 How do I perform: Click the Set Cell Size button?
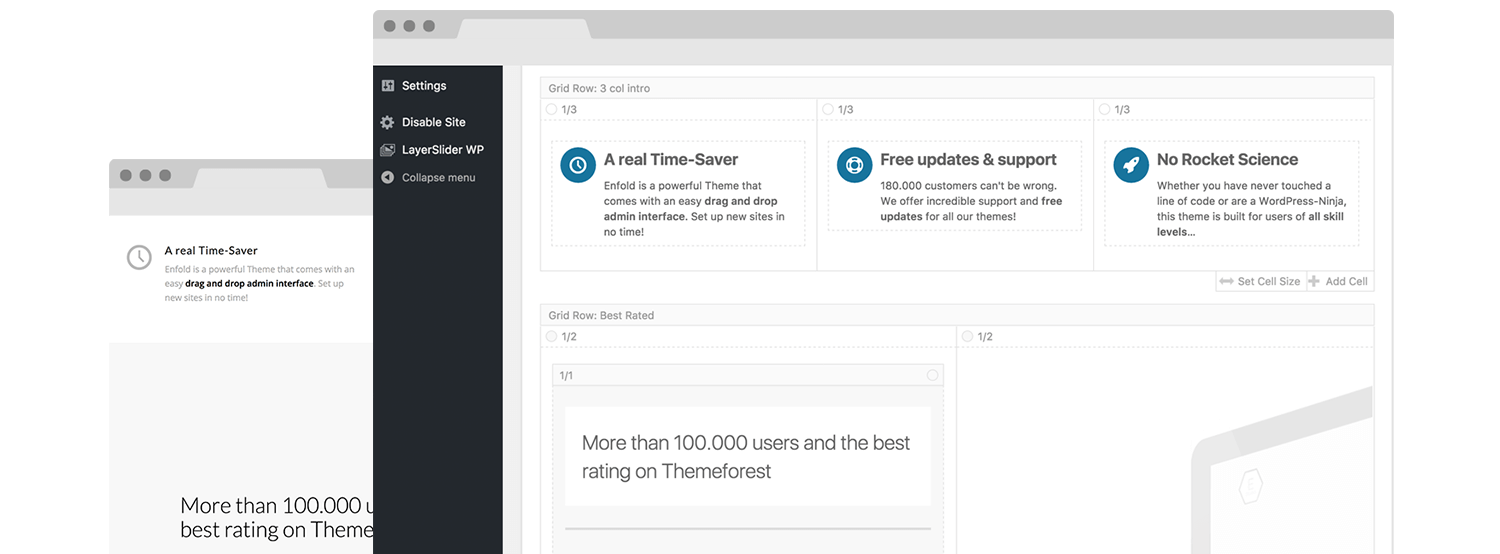1260,282
